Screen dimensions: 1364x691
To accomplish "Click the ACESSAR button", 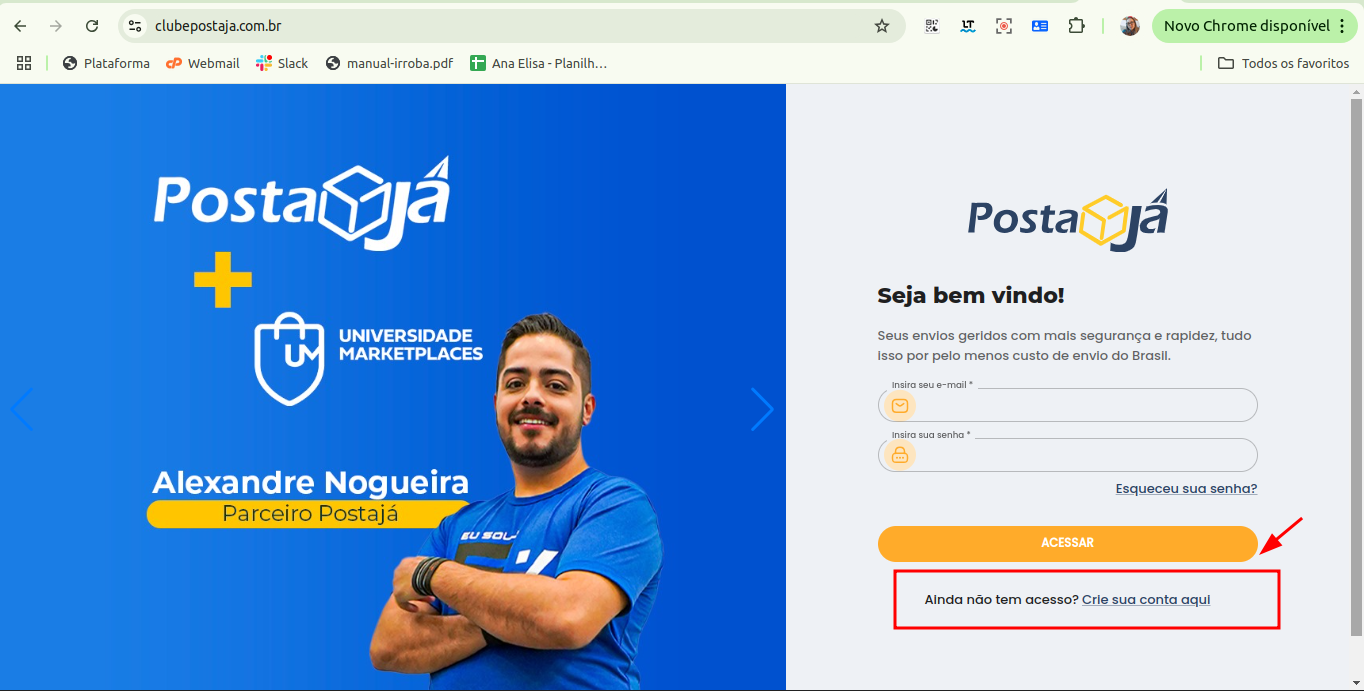I will 1067,543.
